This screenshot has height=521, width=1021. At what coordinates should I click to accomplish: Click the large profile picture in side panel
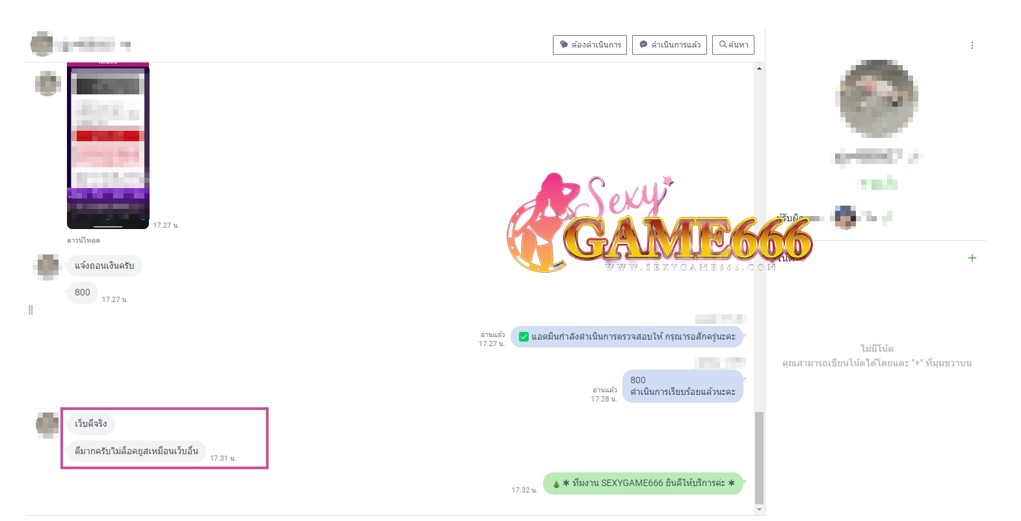(x=879, y=99)
